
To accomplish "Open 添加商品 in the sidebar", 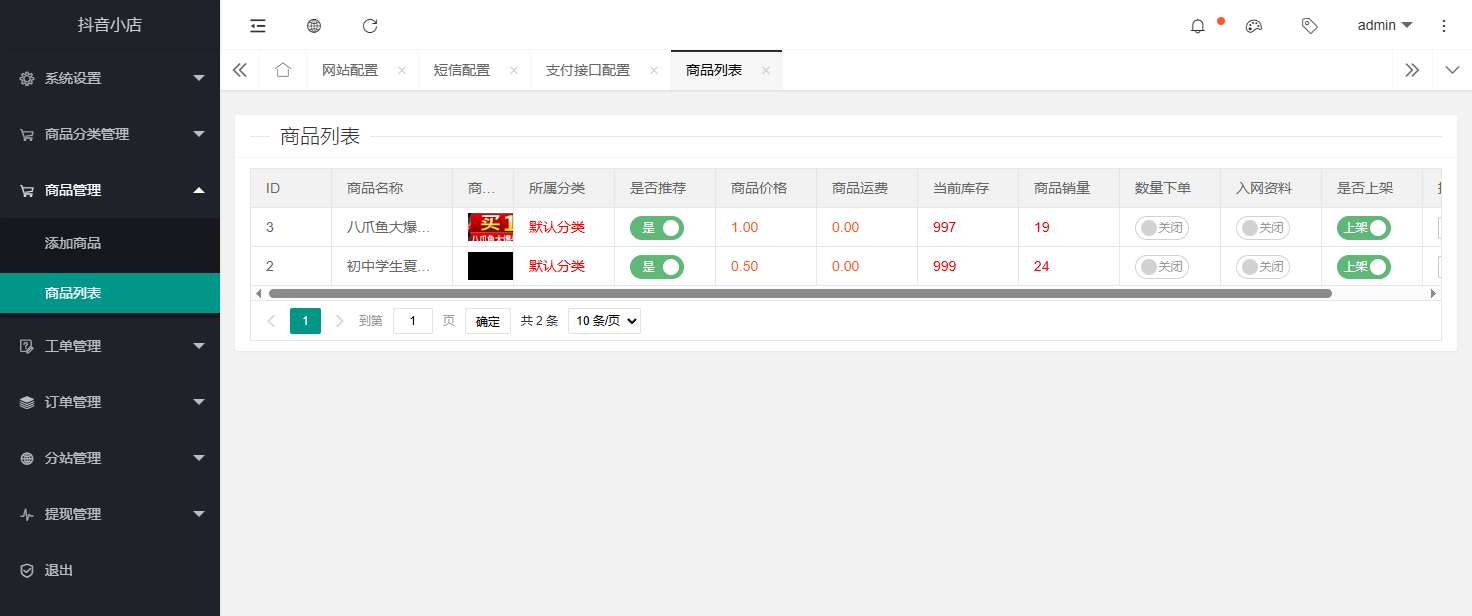I will coord(110,243).
